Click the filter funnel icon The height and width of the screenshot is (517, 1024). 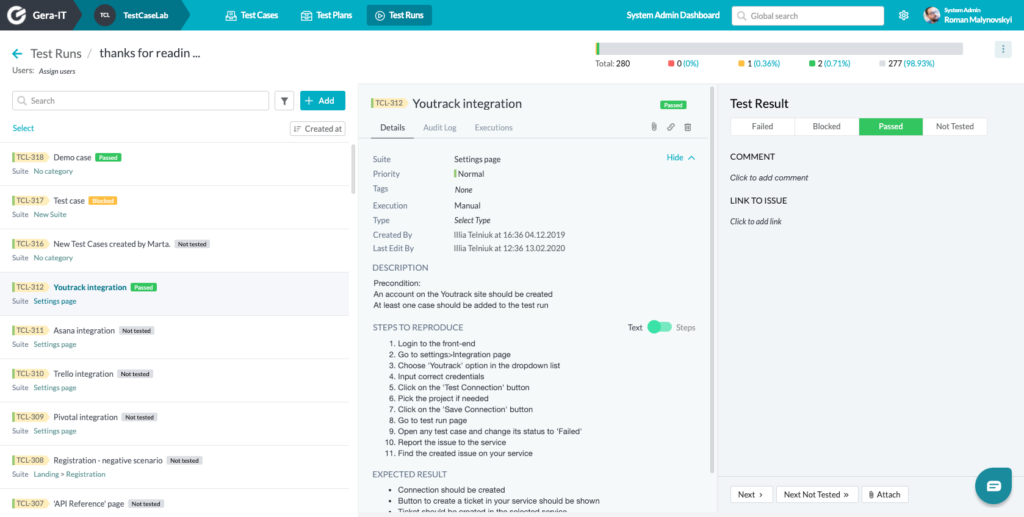click(284, 101)
